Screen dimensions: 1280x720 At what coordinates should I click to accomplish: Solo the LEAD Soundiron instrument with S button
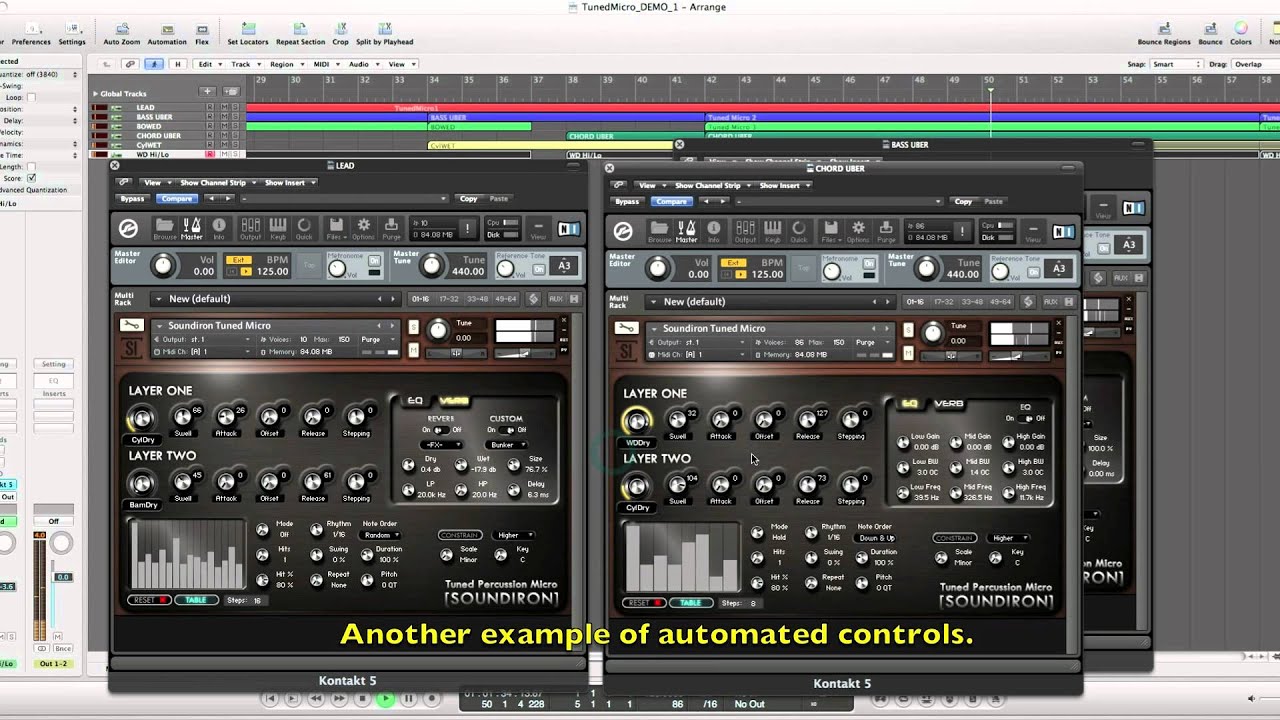point(413,326)
